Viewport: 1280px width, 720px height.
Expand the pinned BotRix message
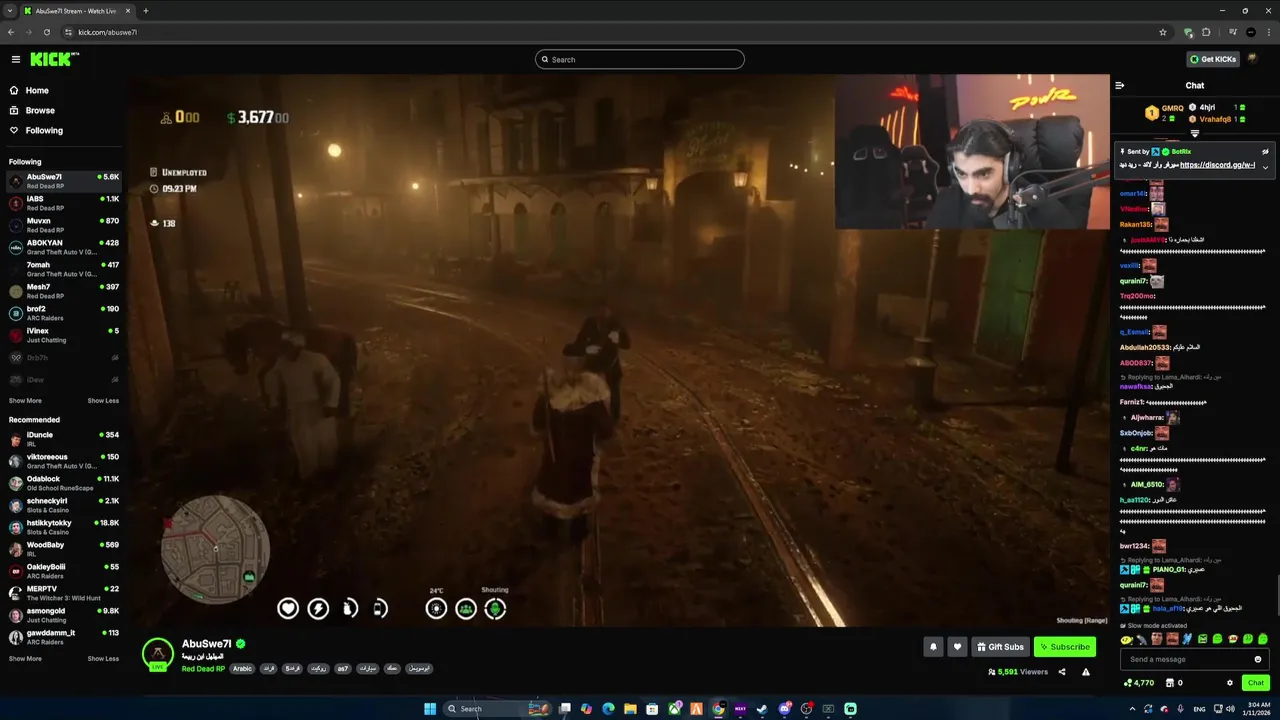(1265, 167)
